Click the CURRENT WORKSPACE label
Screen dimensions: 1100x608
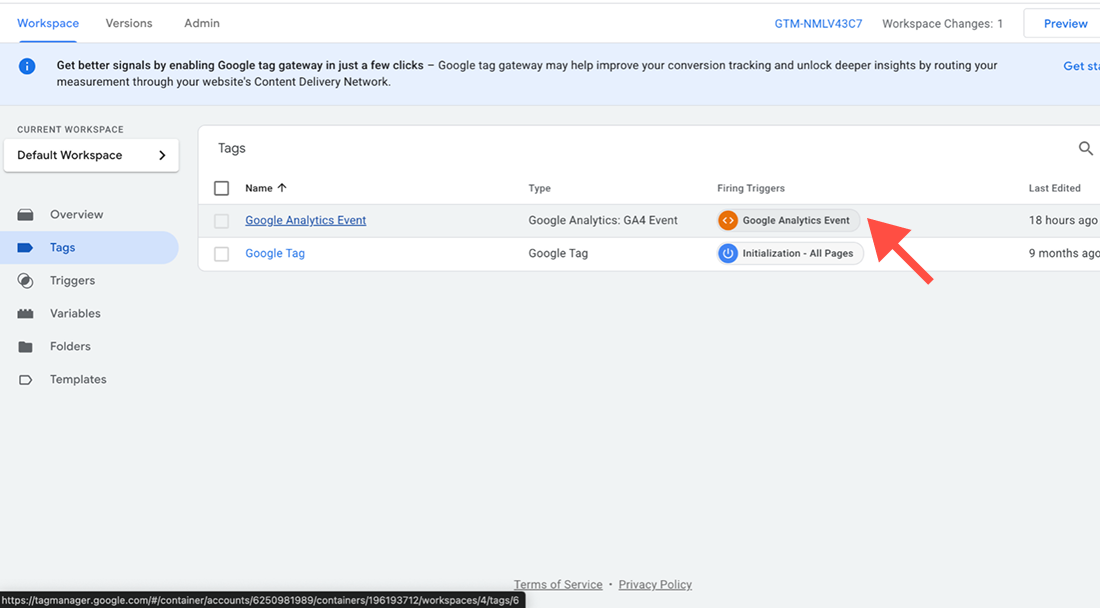[x=70, y=130]
